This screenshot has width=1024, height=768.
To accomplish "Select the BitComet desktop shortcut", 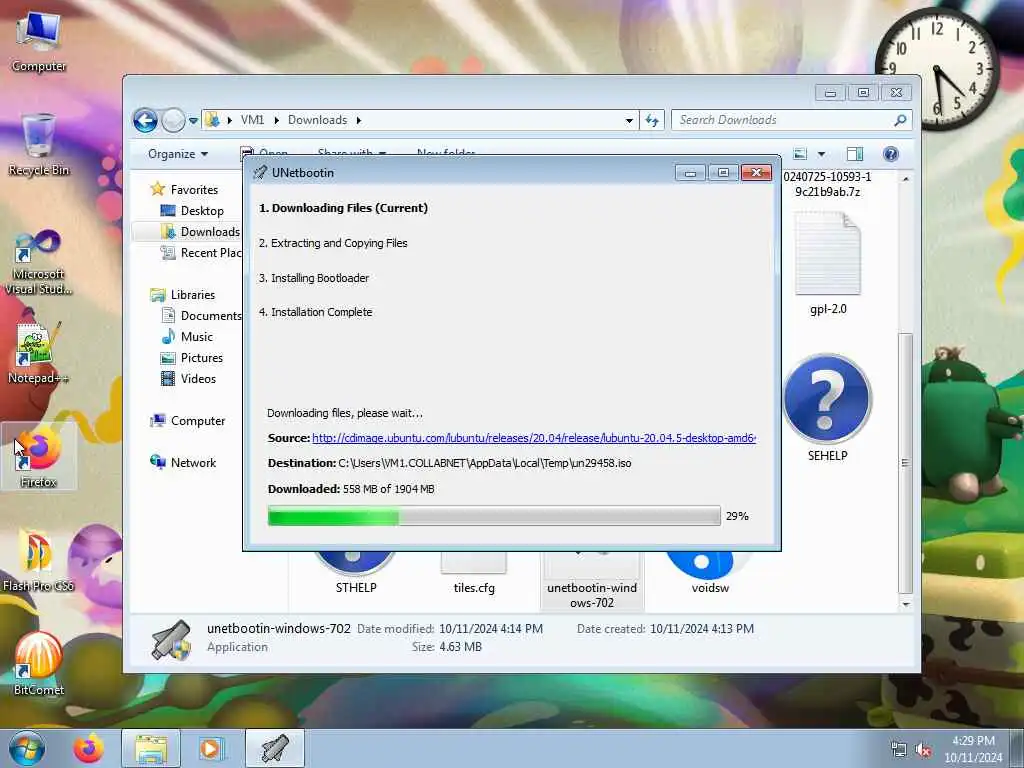I will pyautogui.click(x=39, y=664).
